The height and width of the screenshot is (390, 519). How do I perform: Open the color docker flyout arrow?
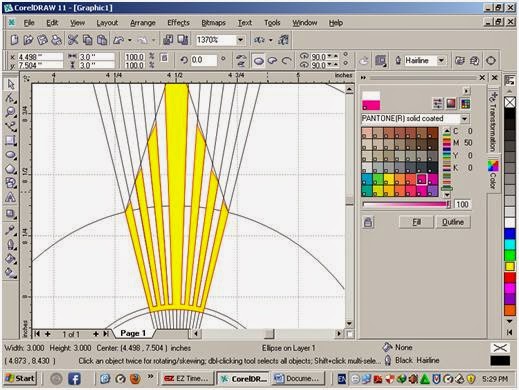pos(466,91)
